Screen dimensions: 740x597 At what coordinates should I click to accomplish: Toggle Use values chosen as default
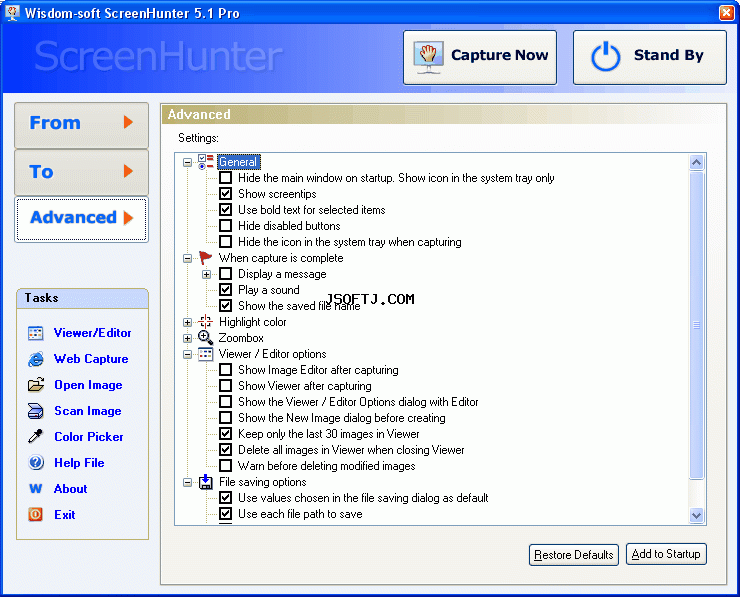tap(226, 498)
